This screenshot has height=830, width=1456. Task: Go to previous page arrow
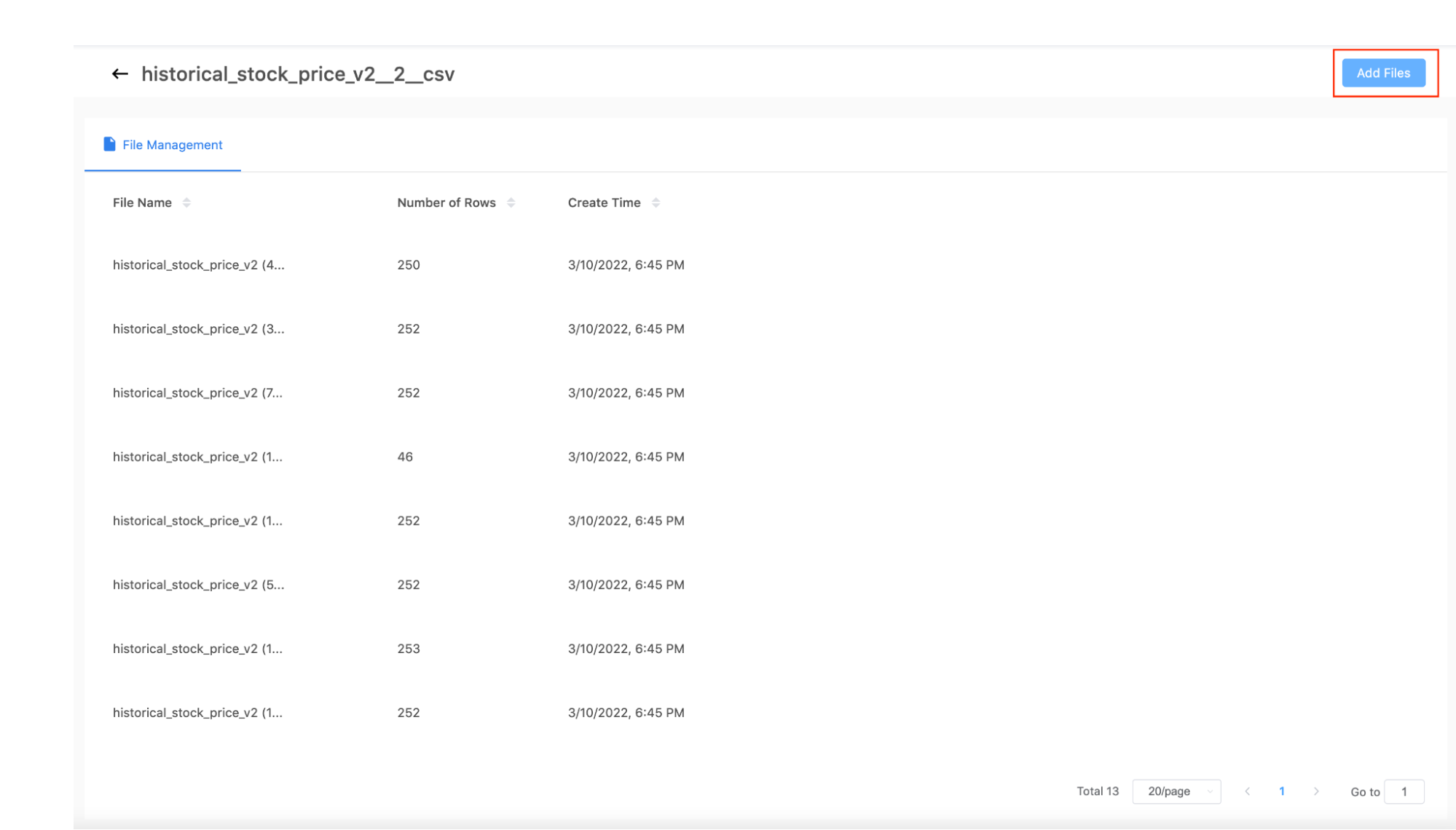pyautogui.click(x=1248, y=791)
